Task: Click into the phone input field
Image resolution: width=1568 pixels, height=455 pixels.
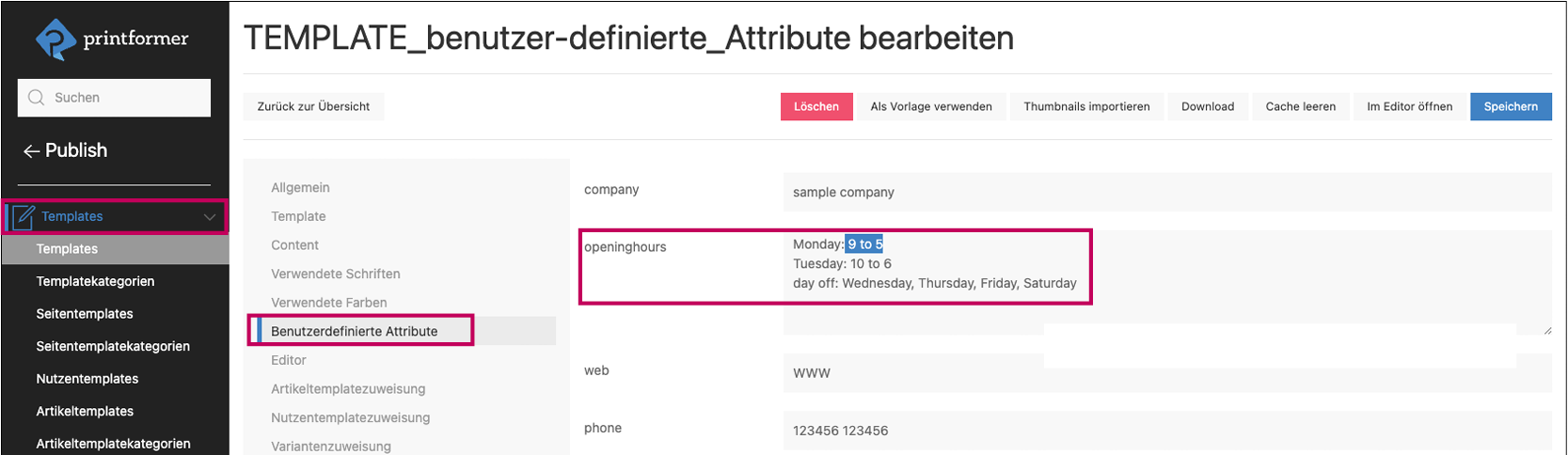Action: click(x=1166, y=431)
